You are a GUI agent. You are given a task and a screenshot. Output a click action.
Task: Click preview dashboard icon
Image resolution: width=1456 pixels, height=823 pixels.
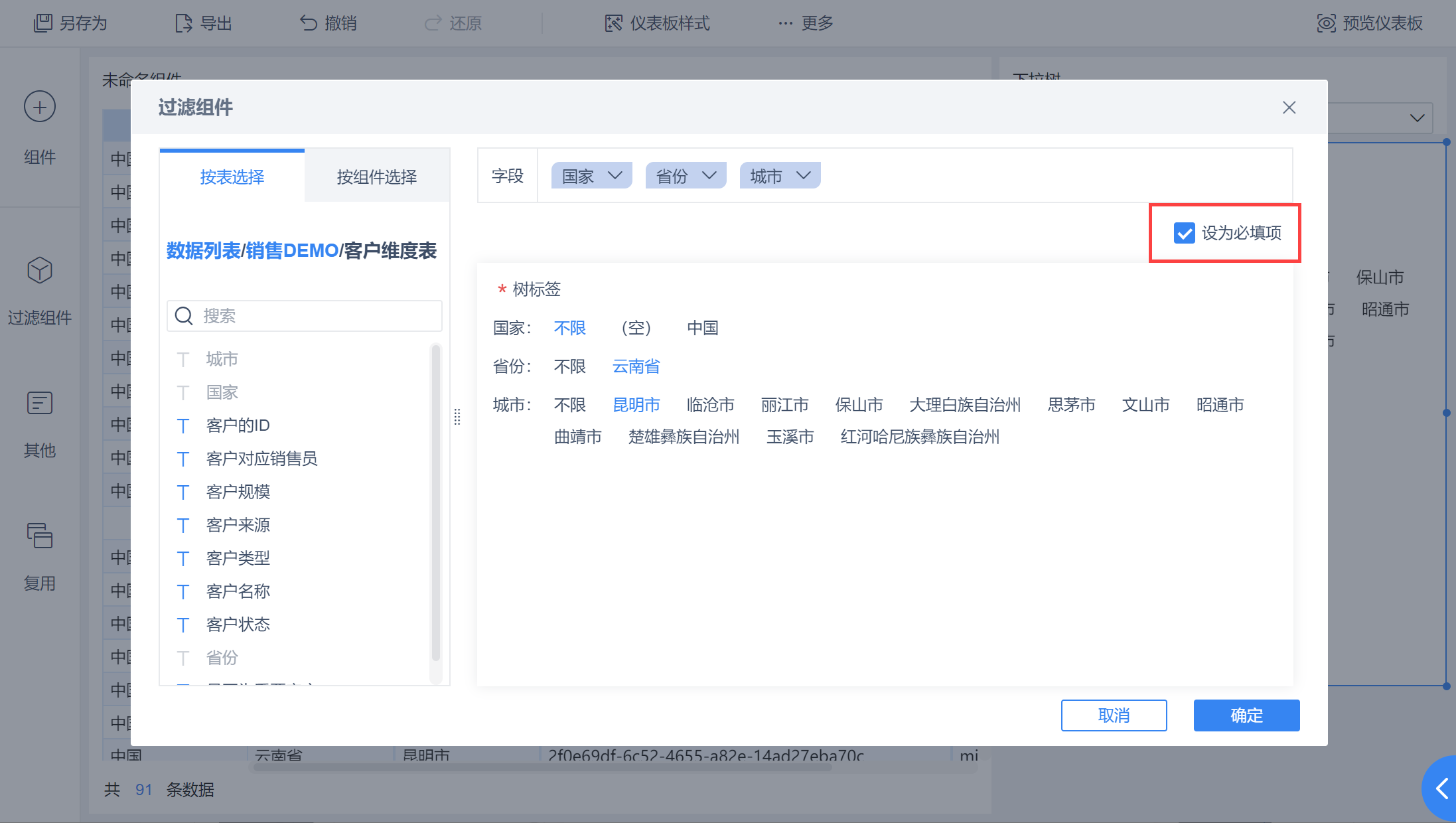click(1326, 23)
